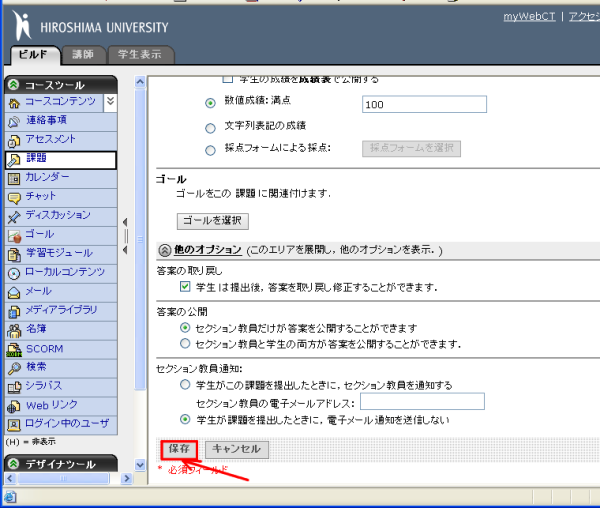The image size is (600, 508).
Task: Toggle the 学生の成績を成績表で公開する checkbox
Action: (x=228, y=79)
